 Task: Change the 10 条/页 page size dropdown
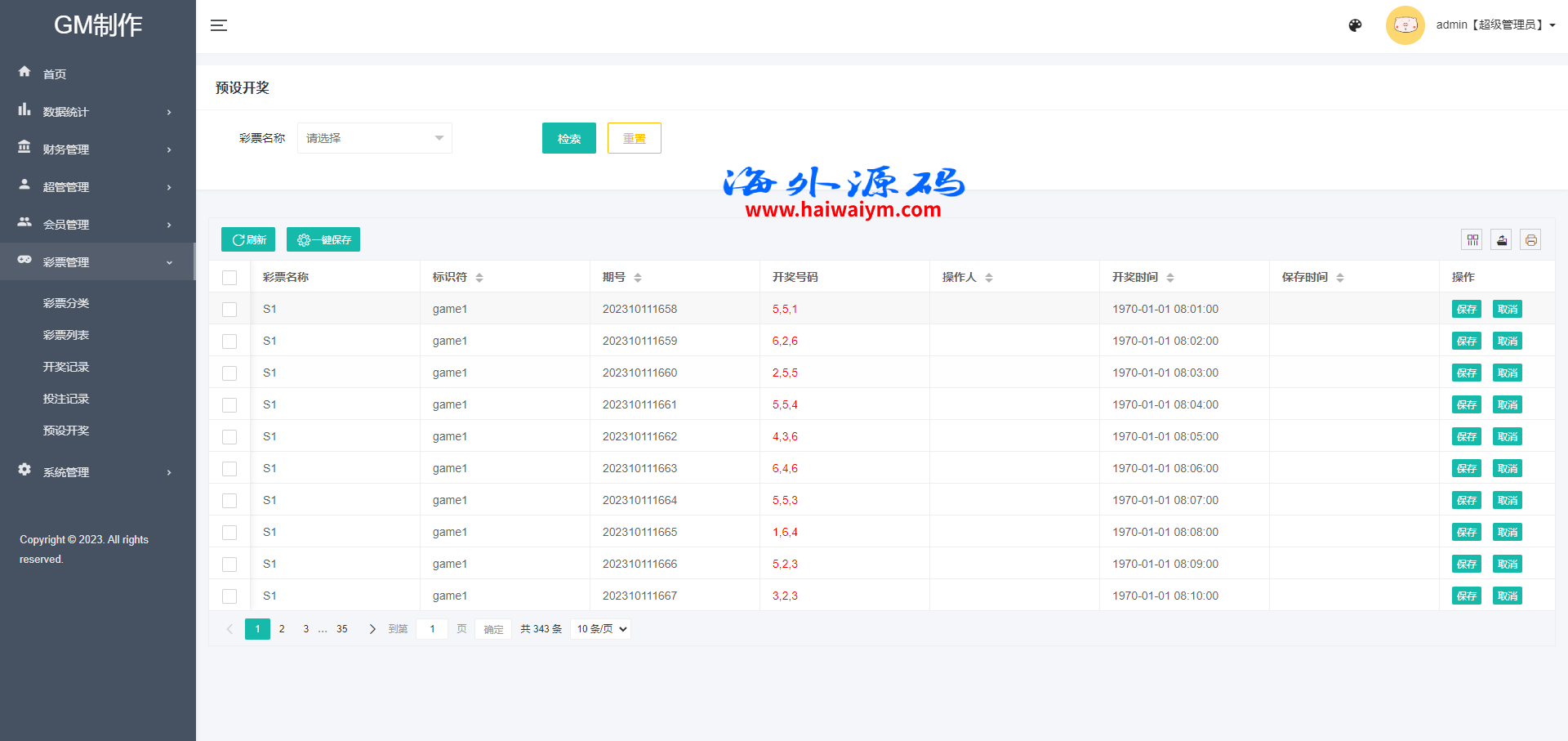[x=602, y=629]
